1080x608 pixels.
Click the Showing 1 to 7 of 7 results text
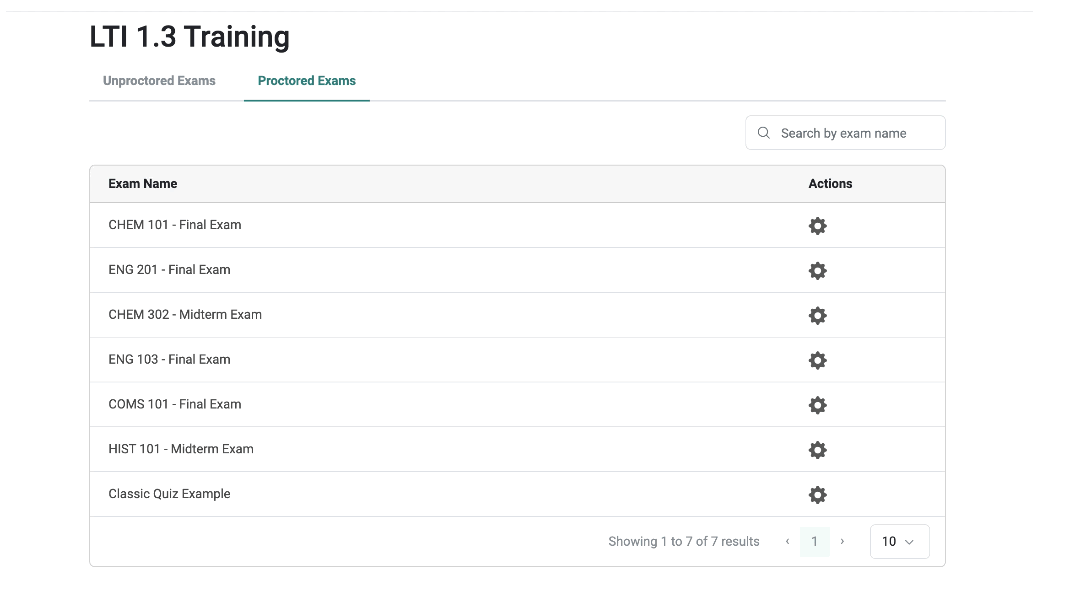[683, 541]
